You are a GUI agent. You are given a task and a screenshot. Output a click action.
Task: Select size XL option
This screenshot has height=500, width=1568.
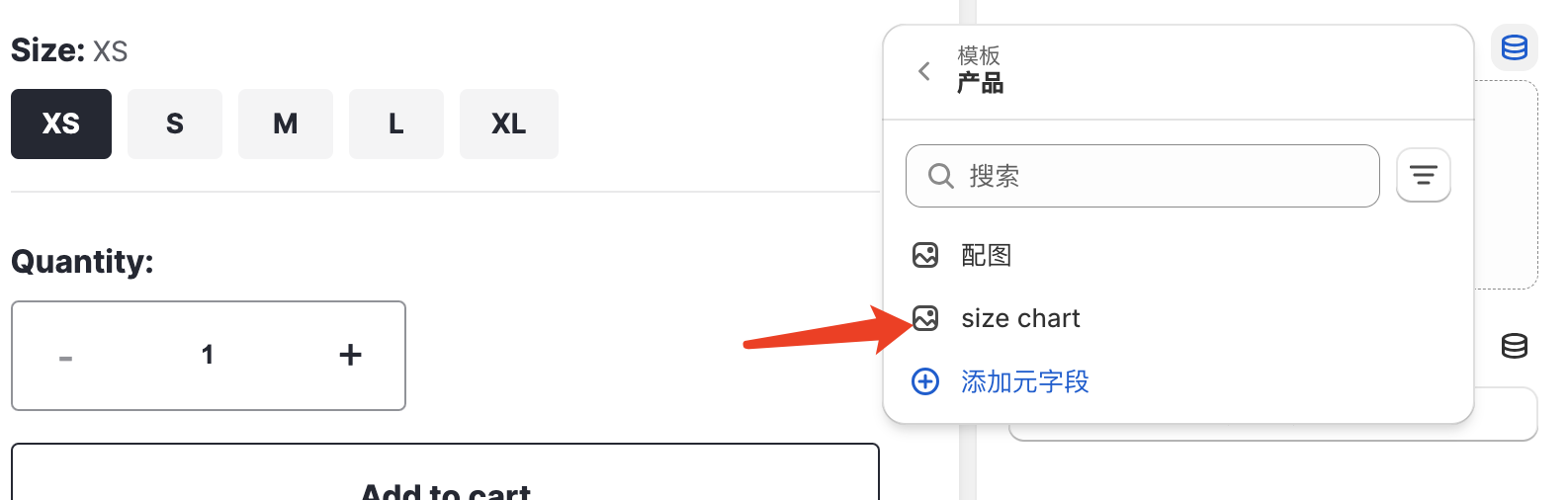(509, 124)
